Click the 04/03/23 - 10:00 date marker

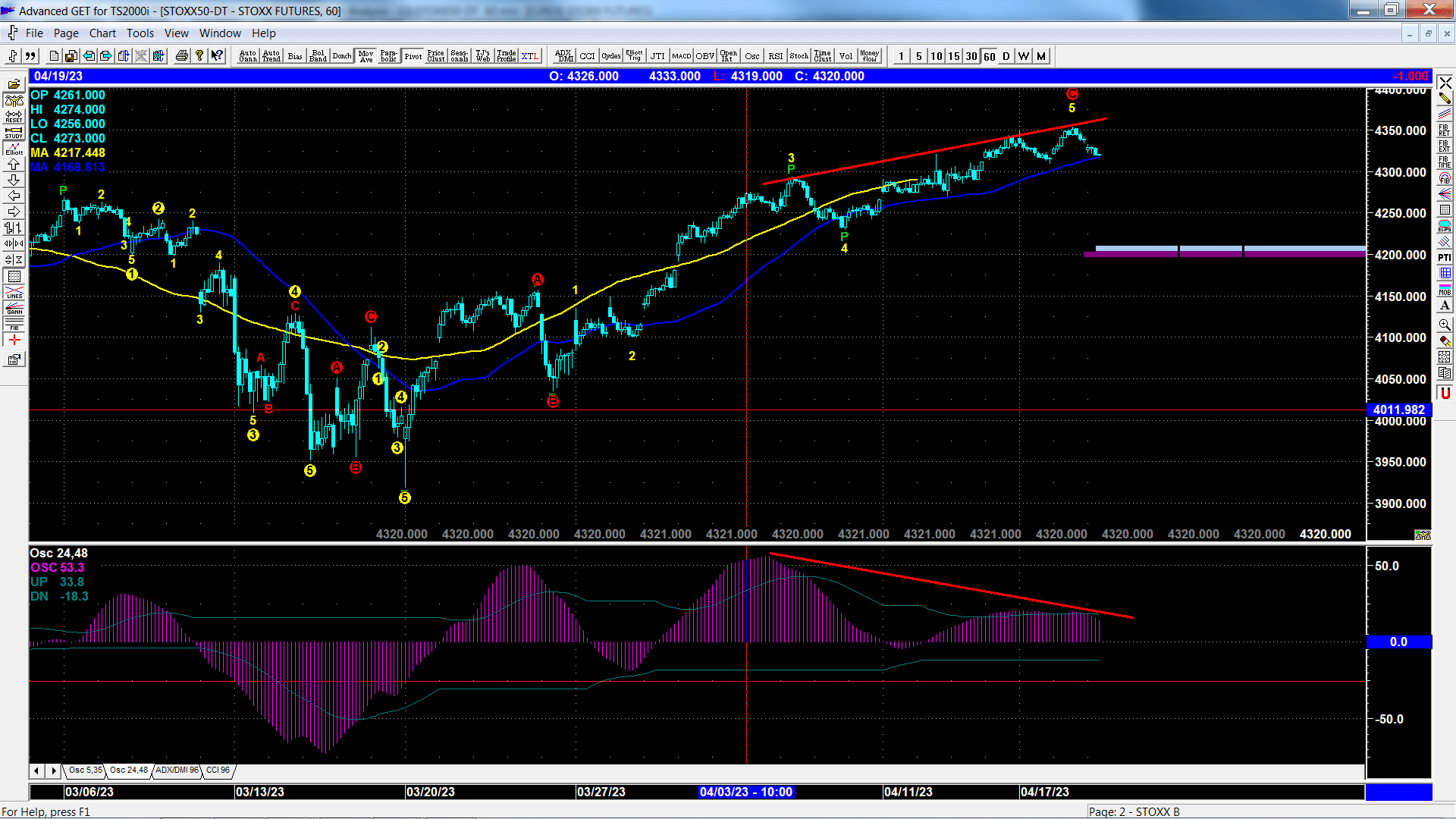pos(746,792)
